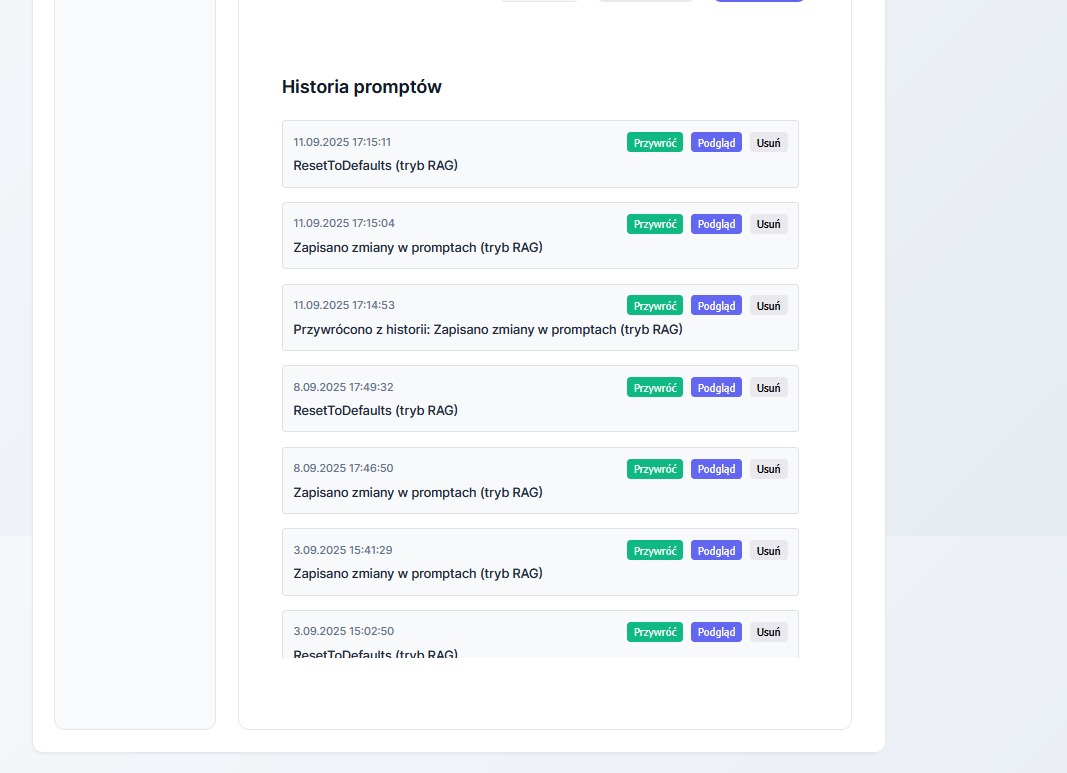Screen dimensions: 1067x773
Task: Restore the 11.09.2025 17:14:53 entry
Action: pyautogui.click(x=655, y=305)
